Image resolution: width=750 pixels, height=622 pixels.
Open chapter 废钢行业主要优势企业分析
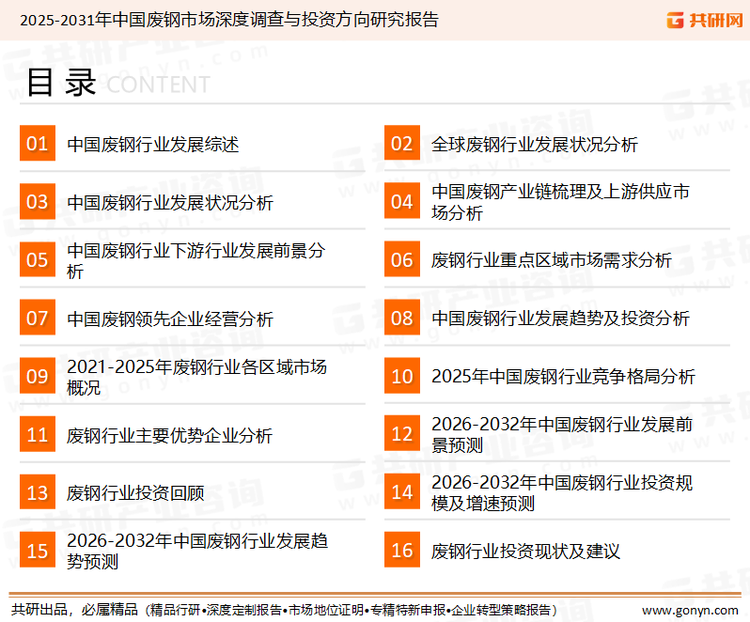point(169,435)
